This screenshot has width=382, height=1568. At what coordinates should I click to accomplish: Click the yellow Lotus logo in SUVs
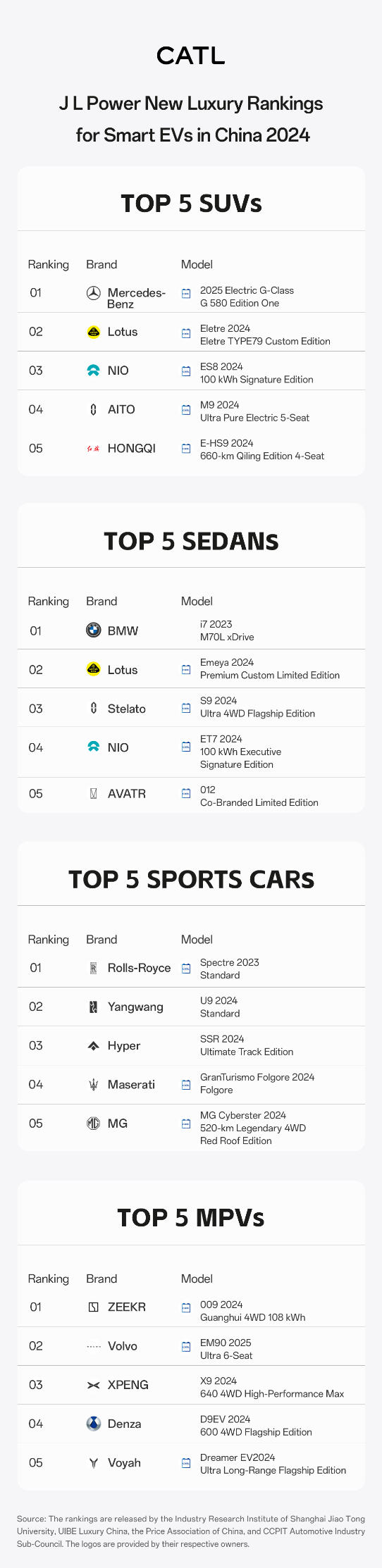tap(93, 332)
